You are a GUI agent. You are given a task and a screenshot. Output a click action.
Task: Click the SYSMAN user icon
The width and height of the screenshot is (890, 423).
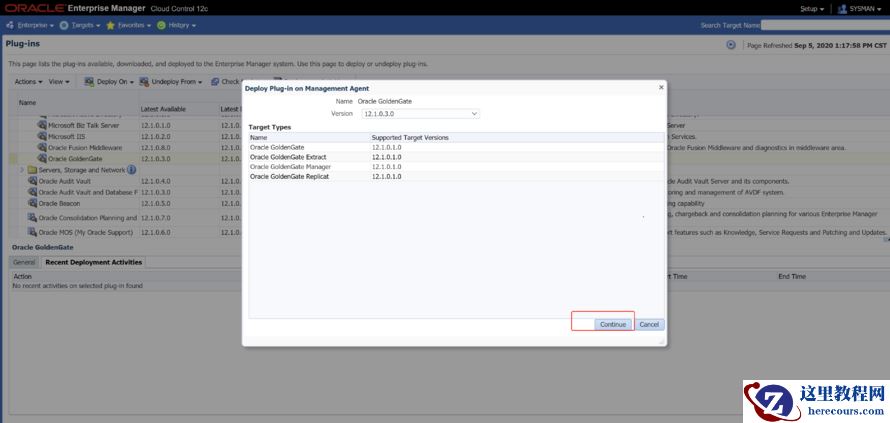click(x=842, y=9)
